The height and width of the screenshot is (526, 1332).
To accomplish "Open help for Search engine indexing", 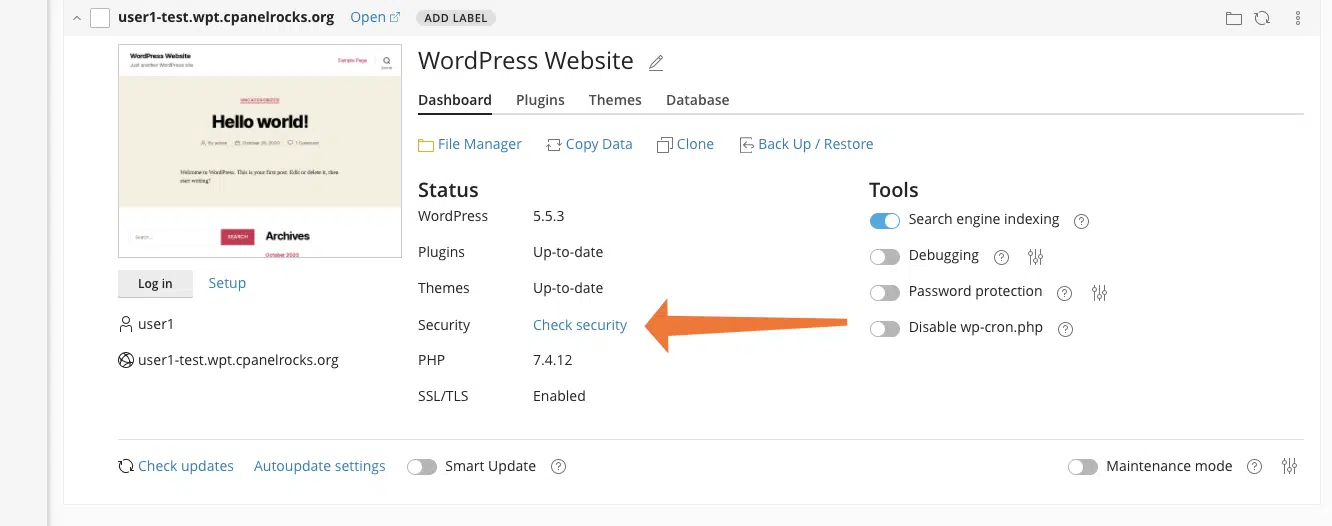I will click(1081, 221).
